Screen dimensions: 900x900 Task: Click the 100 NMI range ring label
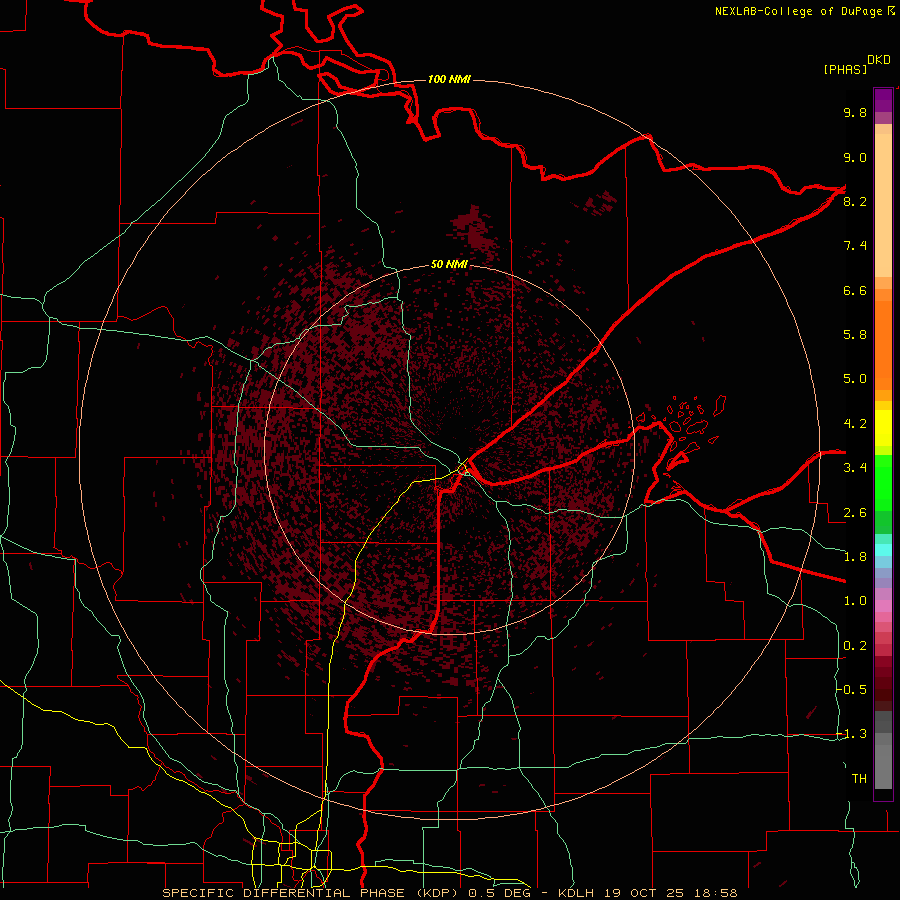pos(449,79)
